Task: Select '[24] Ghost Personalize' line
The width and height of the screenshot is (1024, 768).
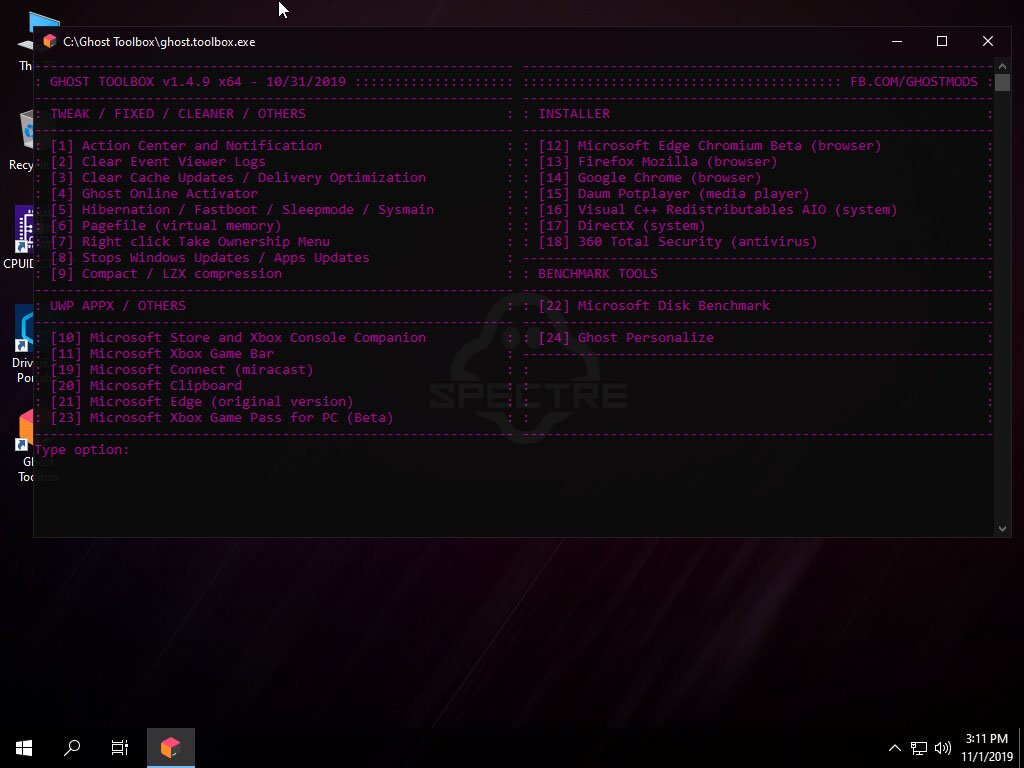Action: click(x=626, y=338)
